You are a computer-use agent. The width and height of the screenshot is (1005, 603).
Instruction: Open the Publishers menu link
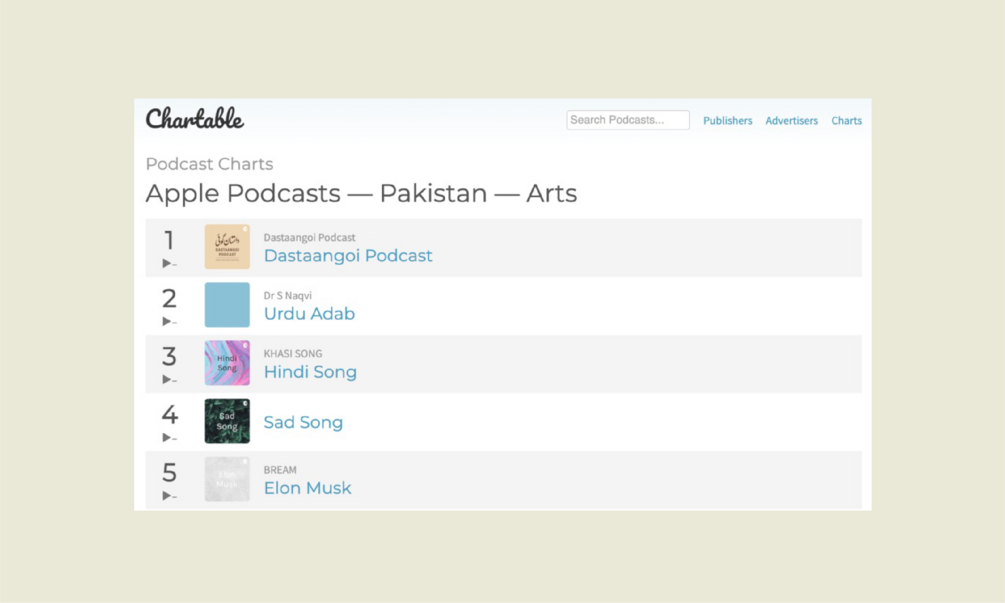coord(727,121)
